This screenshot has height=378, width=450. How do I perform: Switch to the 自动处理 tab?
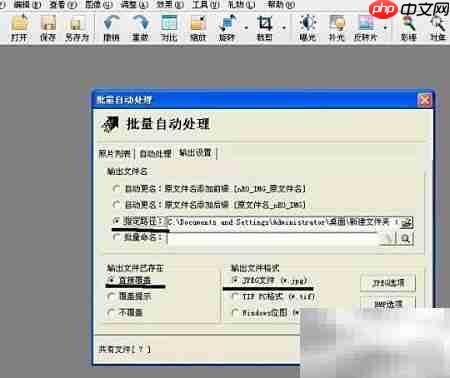coord(155,154)
